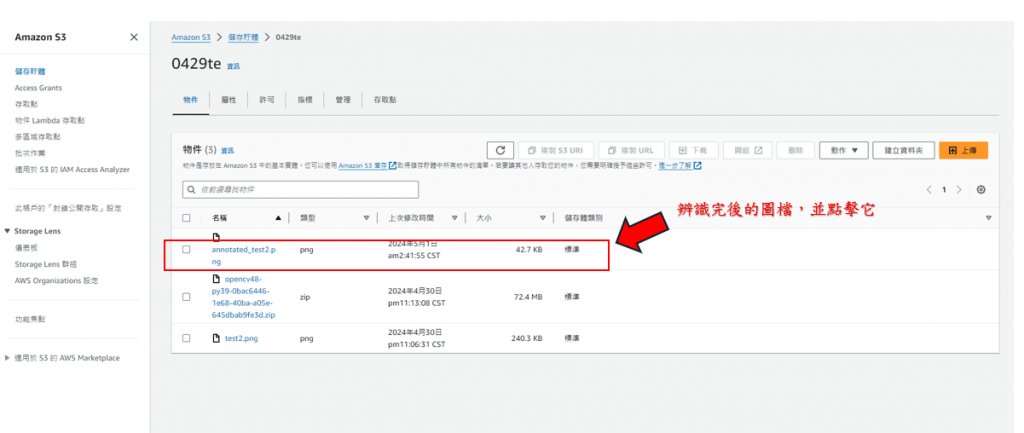
Task: Click the file icon of opencv48 zip
Action: [x=216, y=279]
